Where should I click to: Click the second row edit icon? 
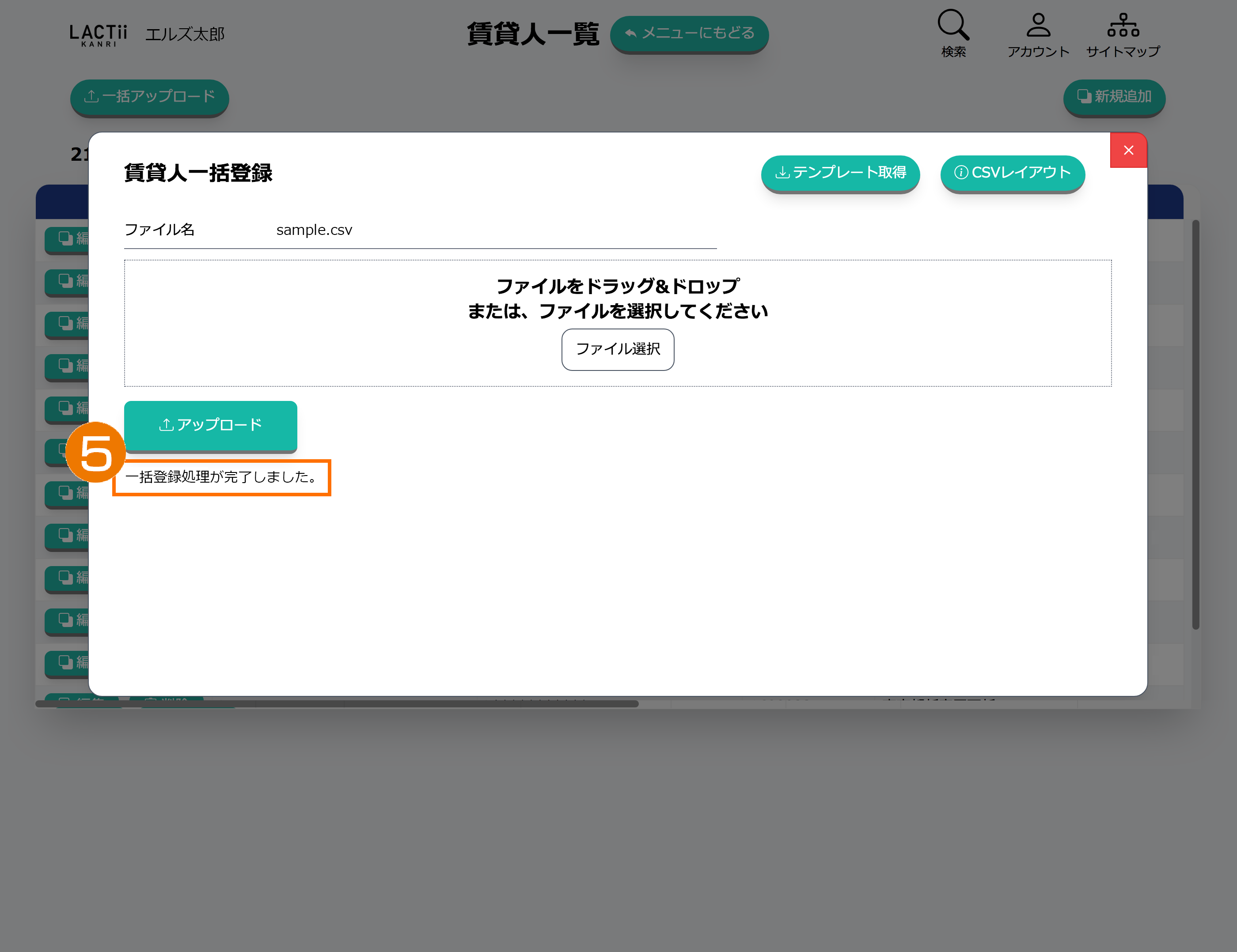point(67,281)
